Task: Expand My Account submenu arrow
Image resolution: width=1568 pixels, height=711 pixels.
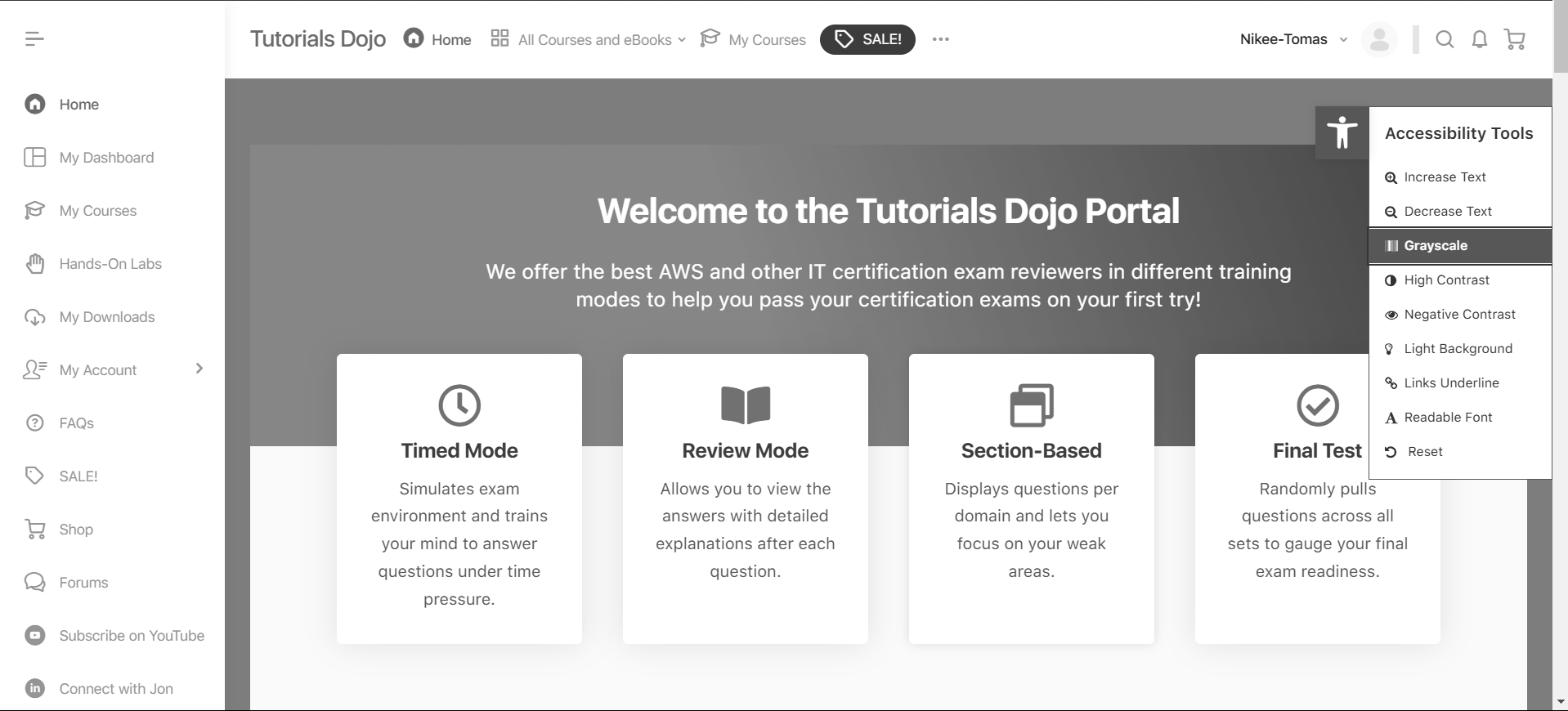Action: [x=199, y=369]
